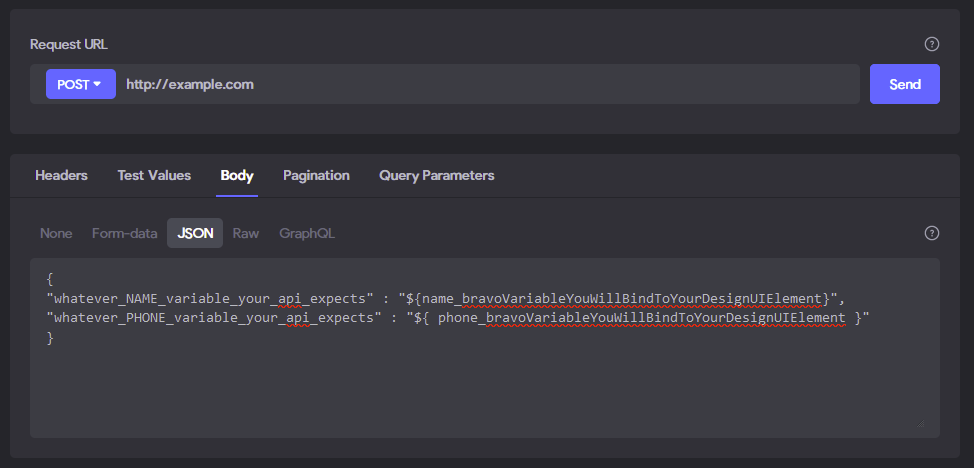Select the Body tab
This screenshot has height=468, width=974.
pyautogui.click(x=237, y=175)
